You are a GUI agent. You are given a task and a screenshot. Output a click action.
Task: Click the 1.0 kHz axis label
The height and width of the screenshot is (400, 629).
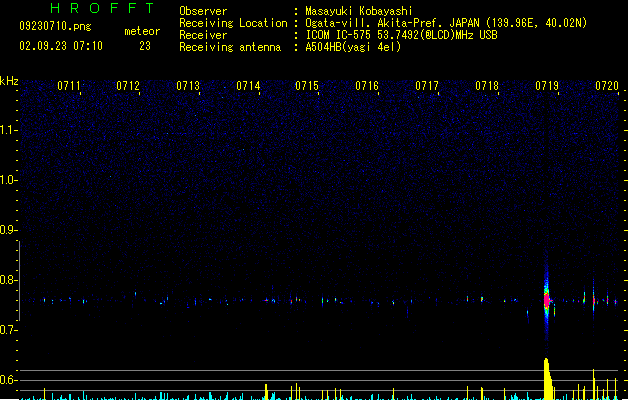click(8, 179)
